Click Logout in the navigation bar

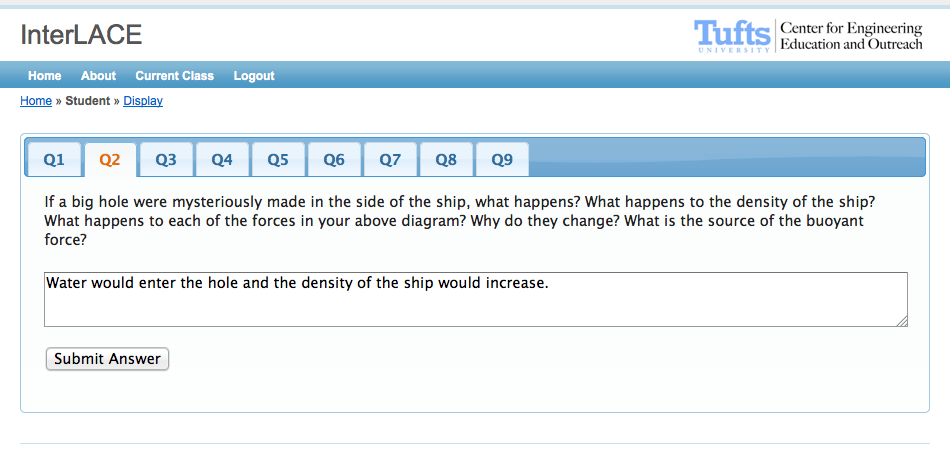(x=254, y=76)
